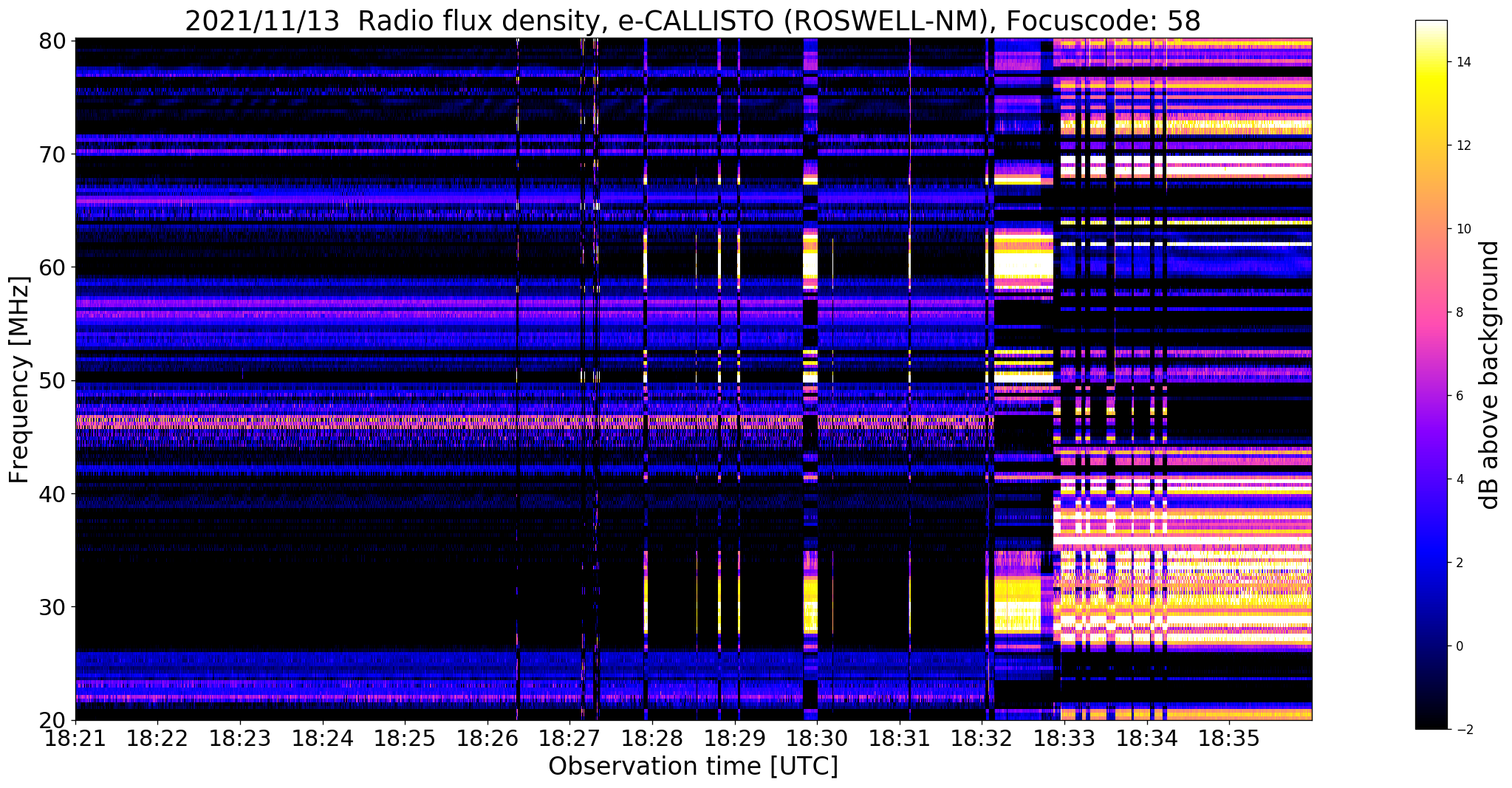
Task: Click the 18:22 time tick label
Action: [157, 738]
